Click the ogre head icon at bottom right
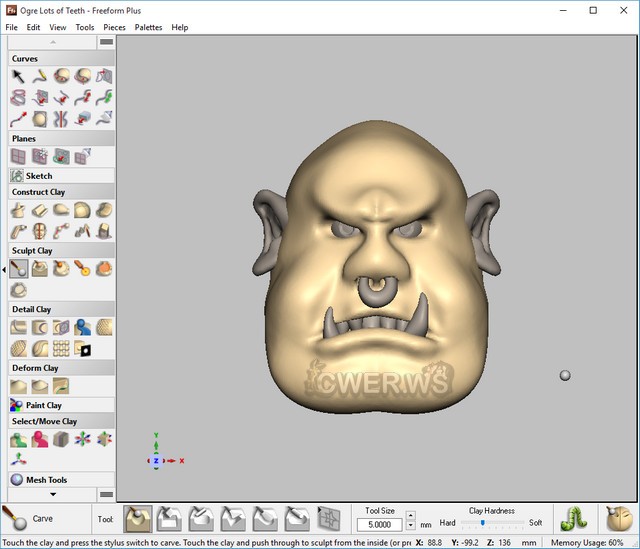Viewport: 640px width, 549px height. [x=619, y=518]
